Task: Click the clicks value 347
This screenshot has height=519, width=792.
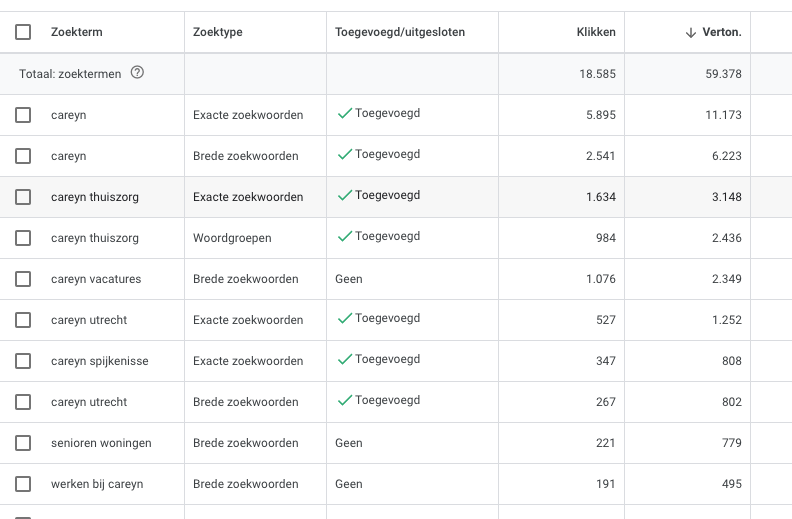Action: pos(606,361)
